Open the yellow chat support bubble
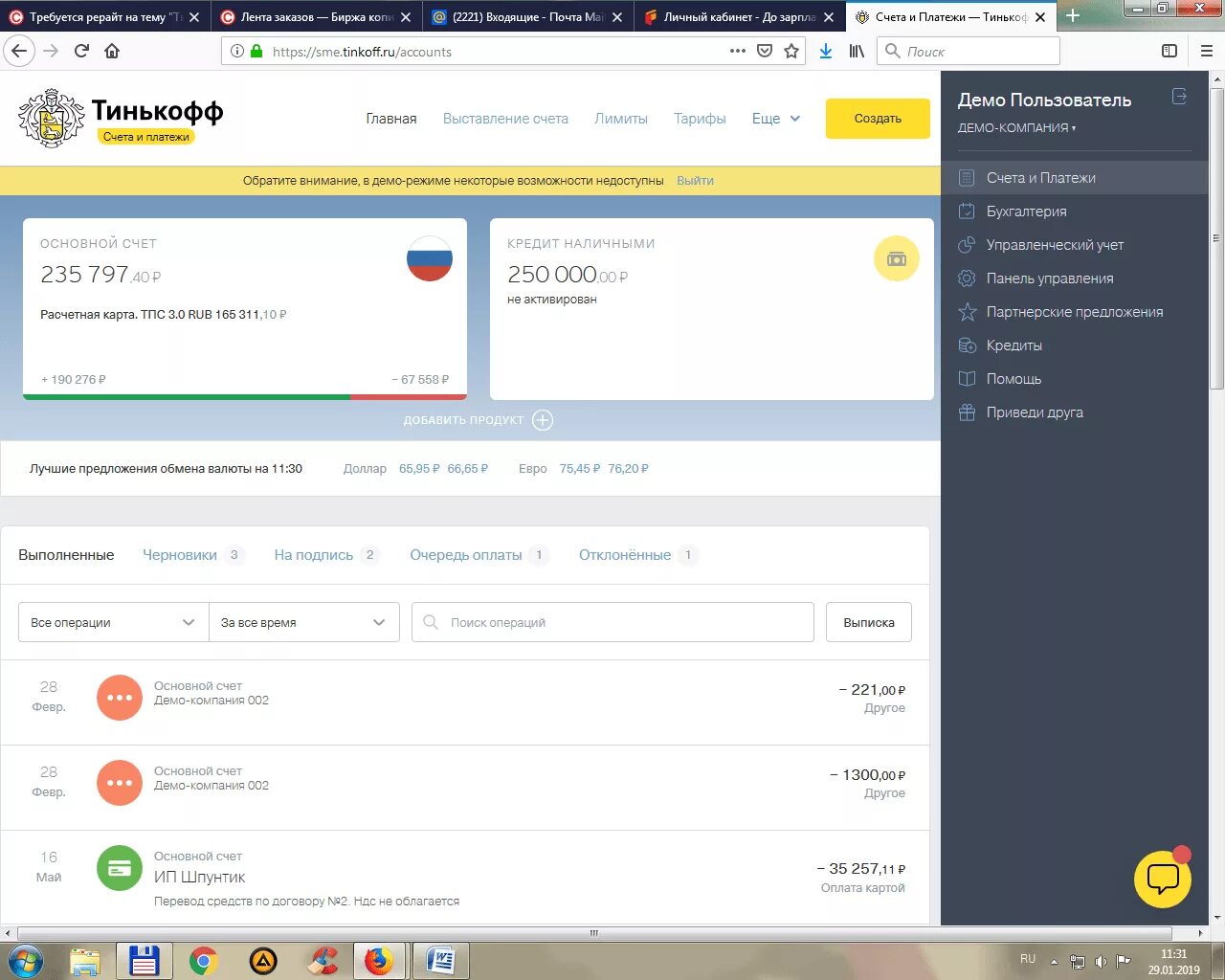 (1163, 879)
